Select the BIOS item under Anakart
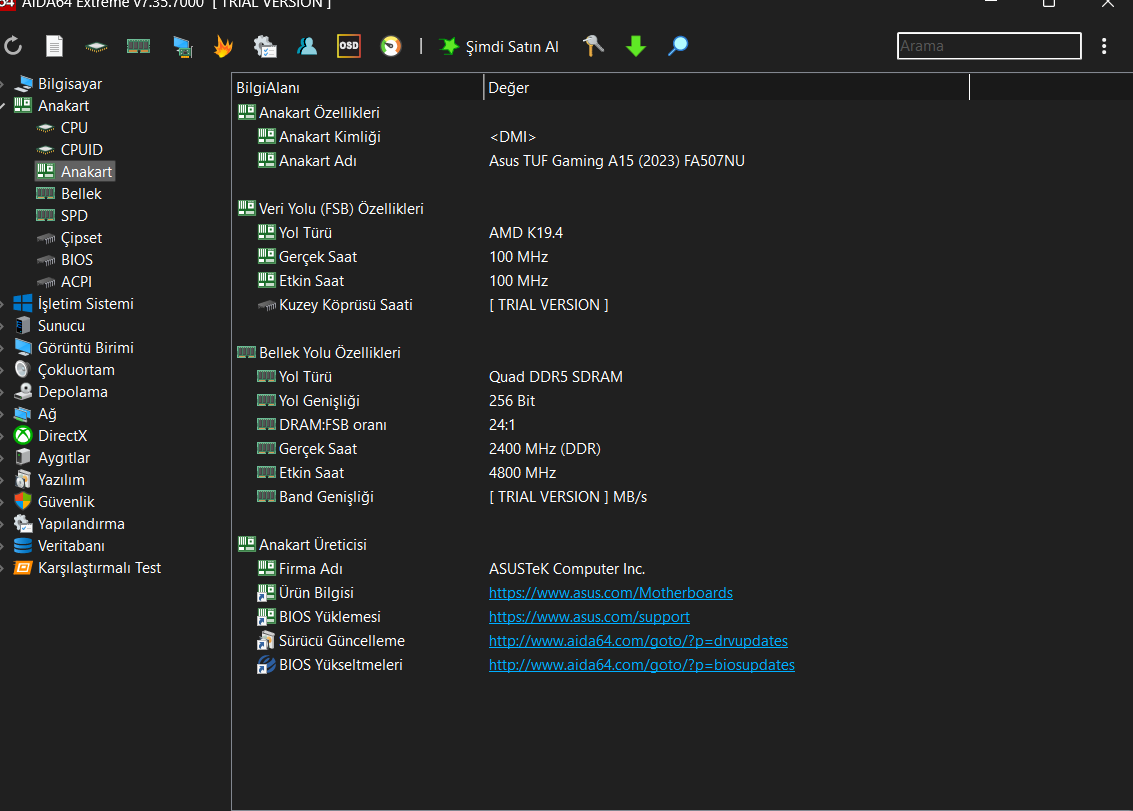This screenshot has height=811, width=1133. [76, 260]
